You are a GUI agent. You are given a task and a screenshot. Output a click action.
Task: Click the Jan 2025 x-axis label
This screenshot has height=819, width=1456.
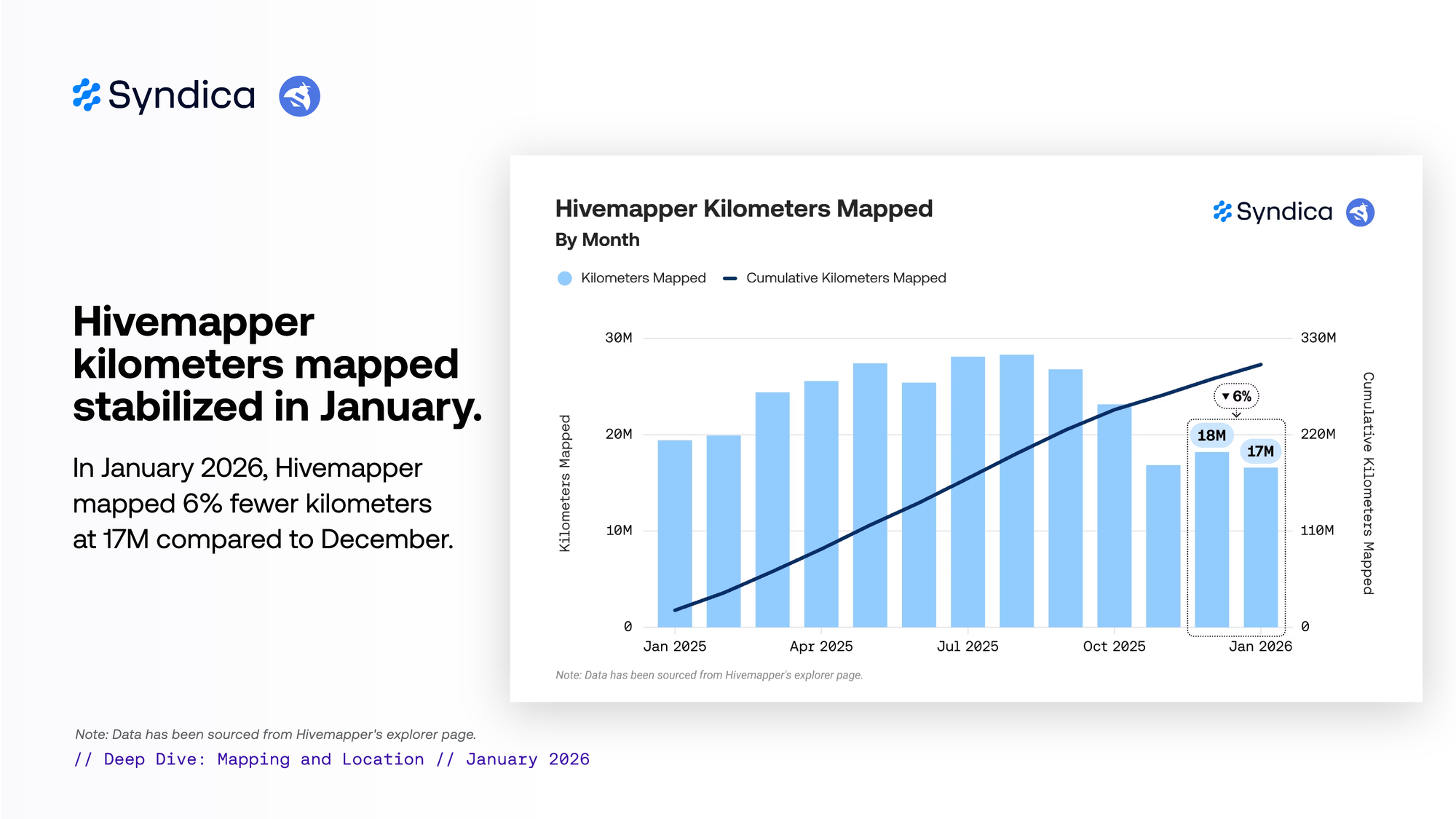(675, 646)
